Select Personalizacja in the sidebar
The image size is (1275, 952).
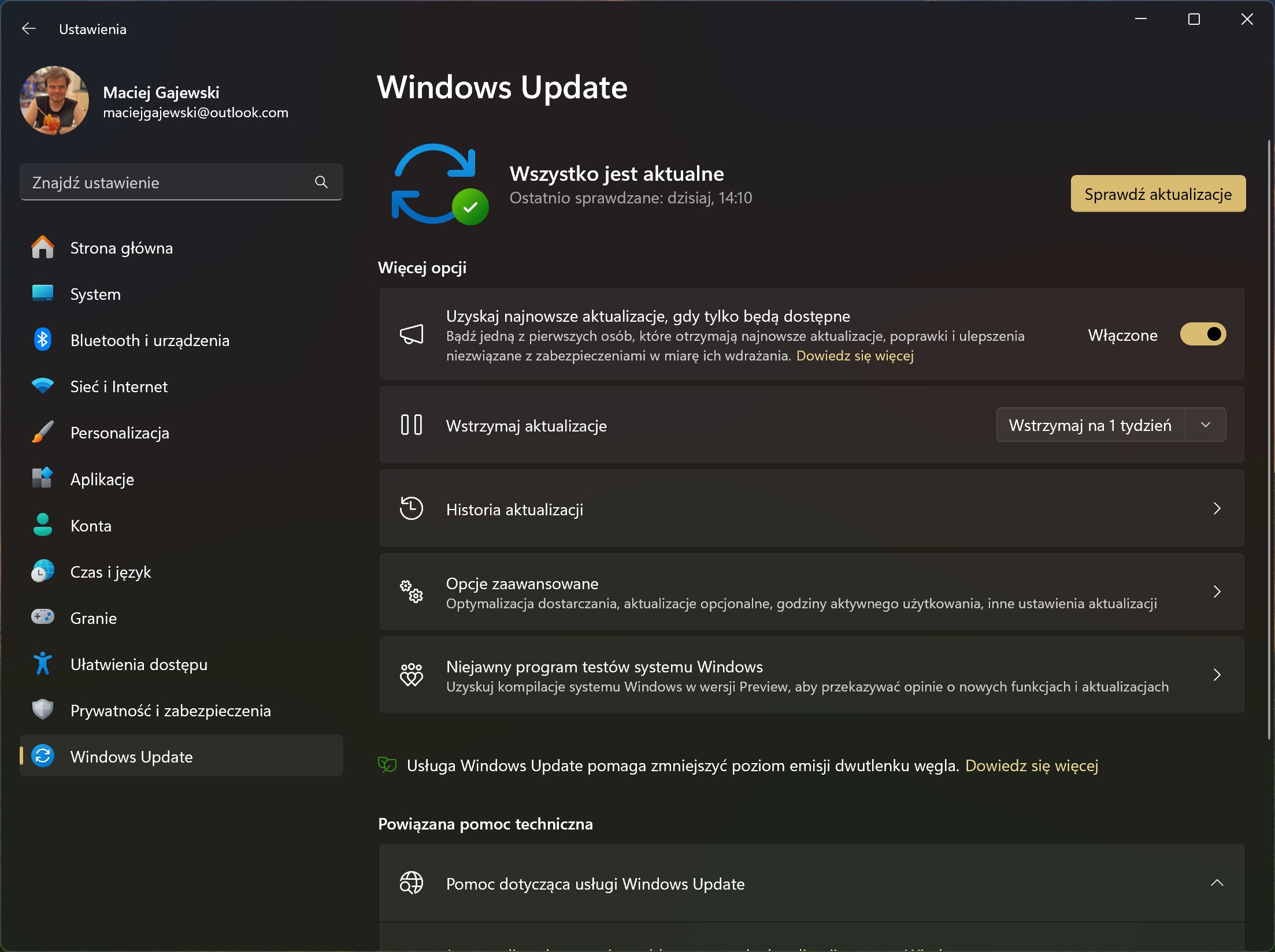(x=181, y=433)
